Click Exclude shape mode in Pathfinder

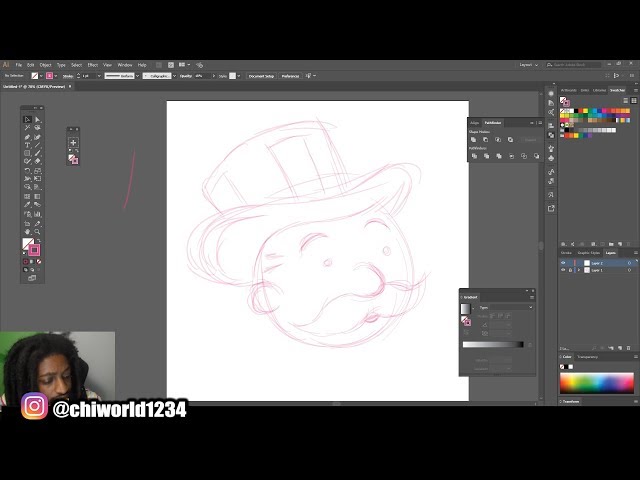[510, 140]
